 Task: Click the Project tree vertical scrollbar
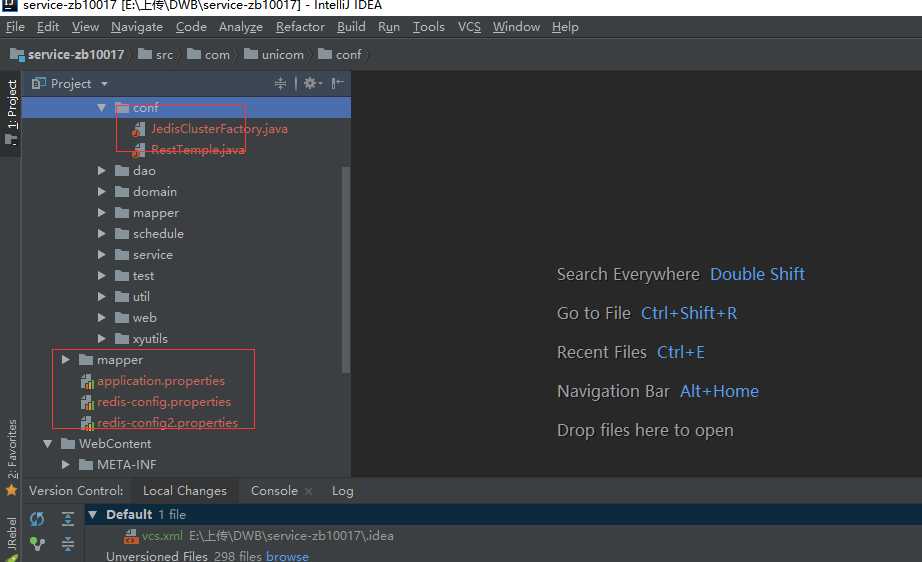(x=346, y=269)
